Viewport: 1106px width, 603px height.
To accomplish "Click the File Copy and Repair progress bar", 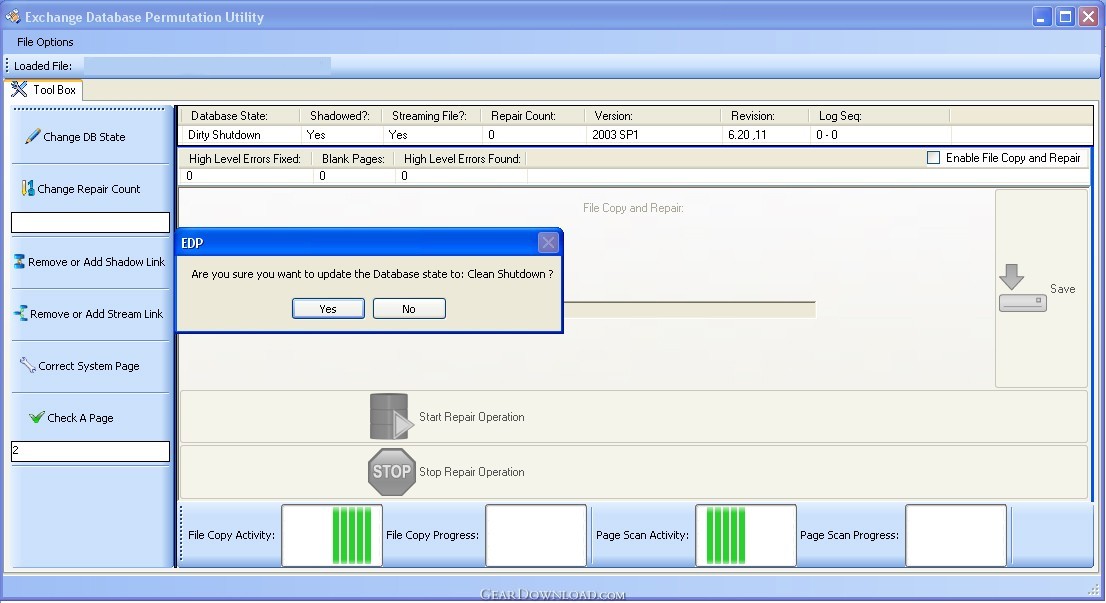I will (690, 309).
